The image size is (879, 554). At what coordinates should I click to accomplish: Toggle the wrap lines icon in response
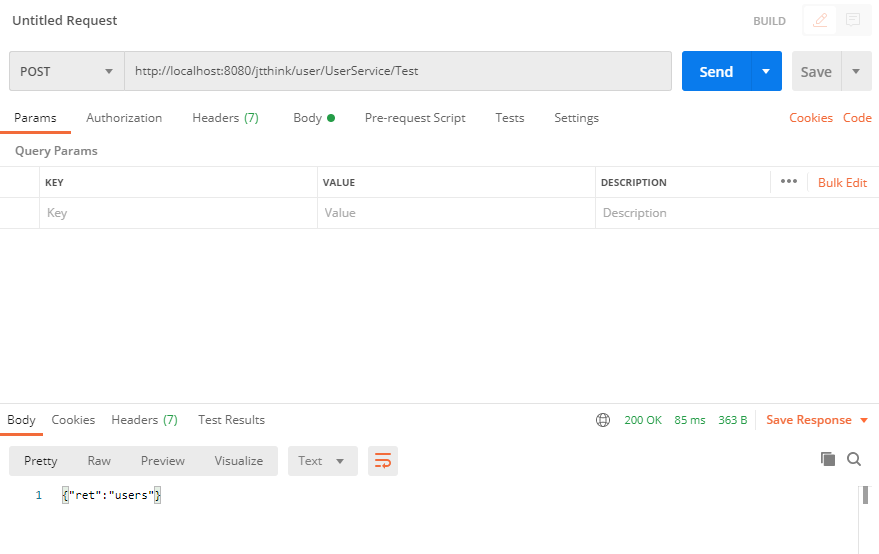pyautogui.click(x=383, y=461)
